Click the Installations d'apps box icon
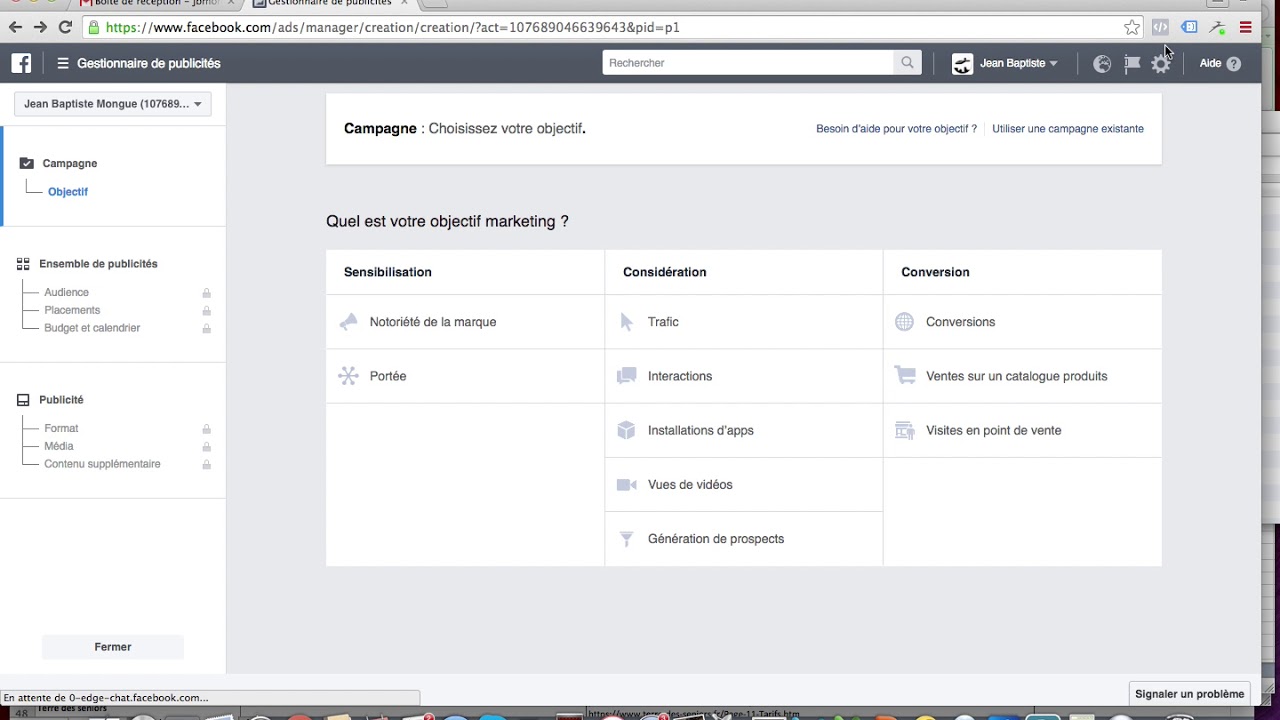This screenshot has width=1280, height=720. [x=627, y=430]
